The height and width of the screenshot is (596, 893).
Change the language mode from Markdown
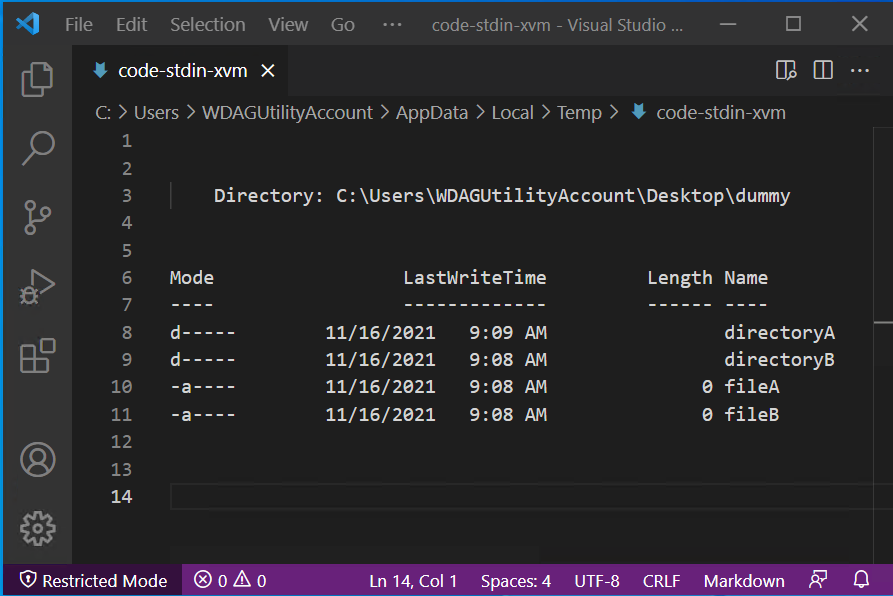[744, 580]
